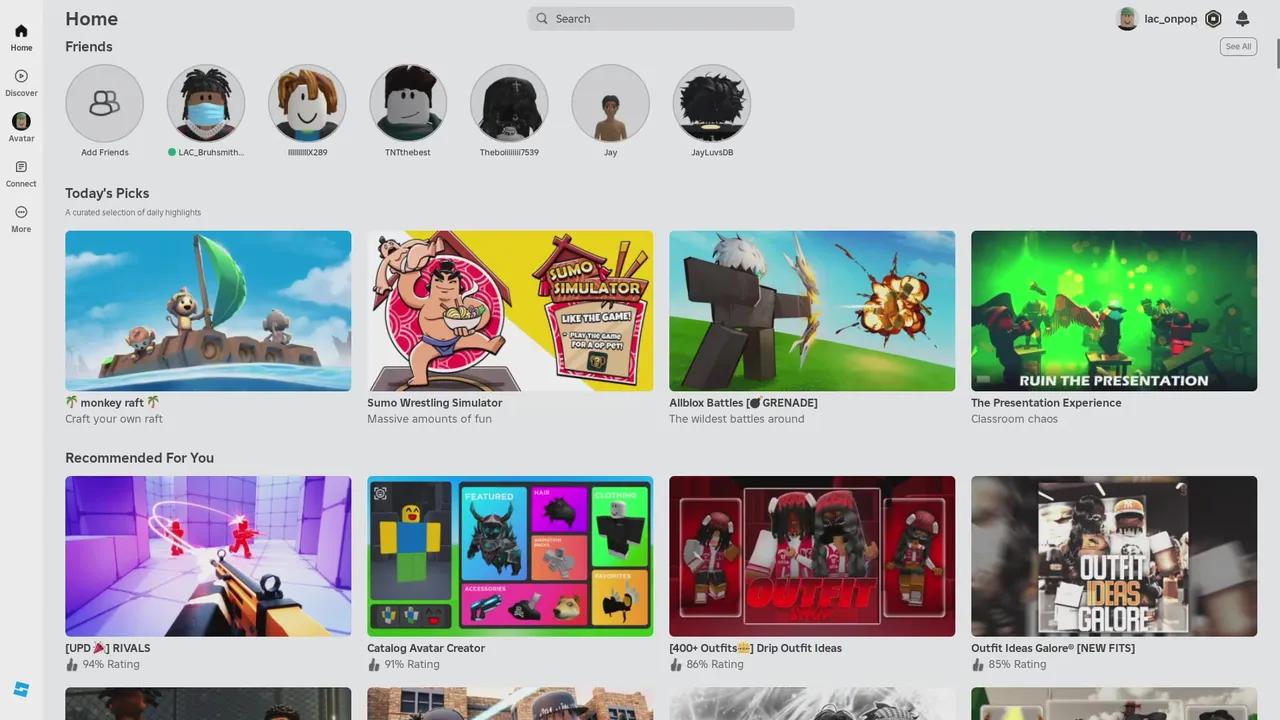Open friend LAC_Bruhsmith avatar
The width and height of the screenshot is (1280, 720).
(206, 103)
